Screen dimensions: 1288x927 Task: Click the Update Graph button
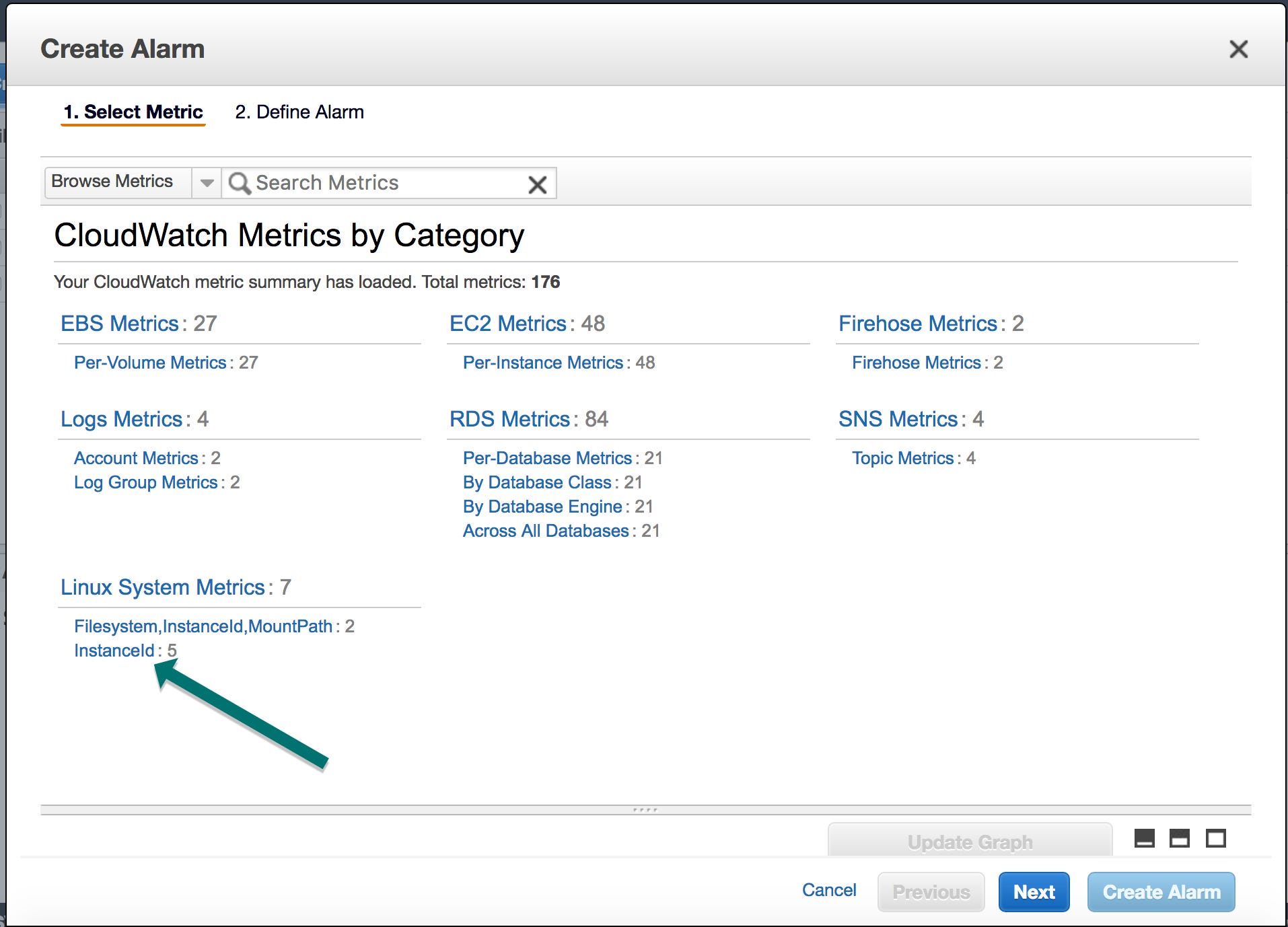970,841
